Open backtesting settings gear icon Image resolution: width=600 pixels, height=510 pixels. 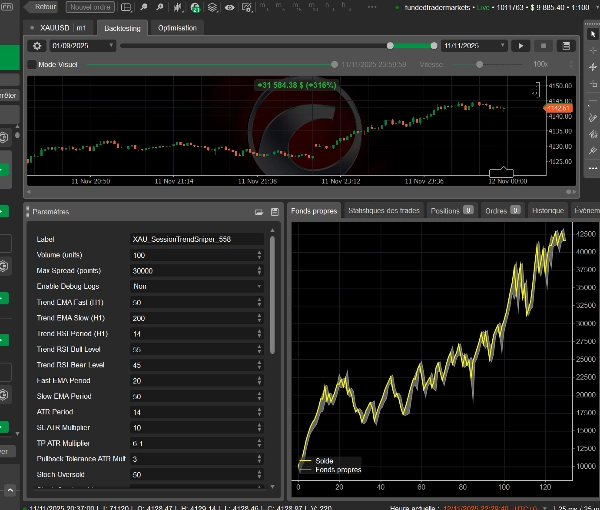click(x=37, y=46)
